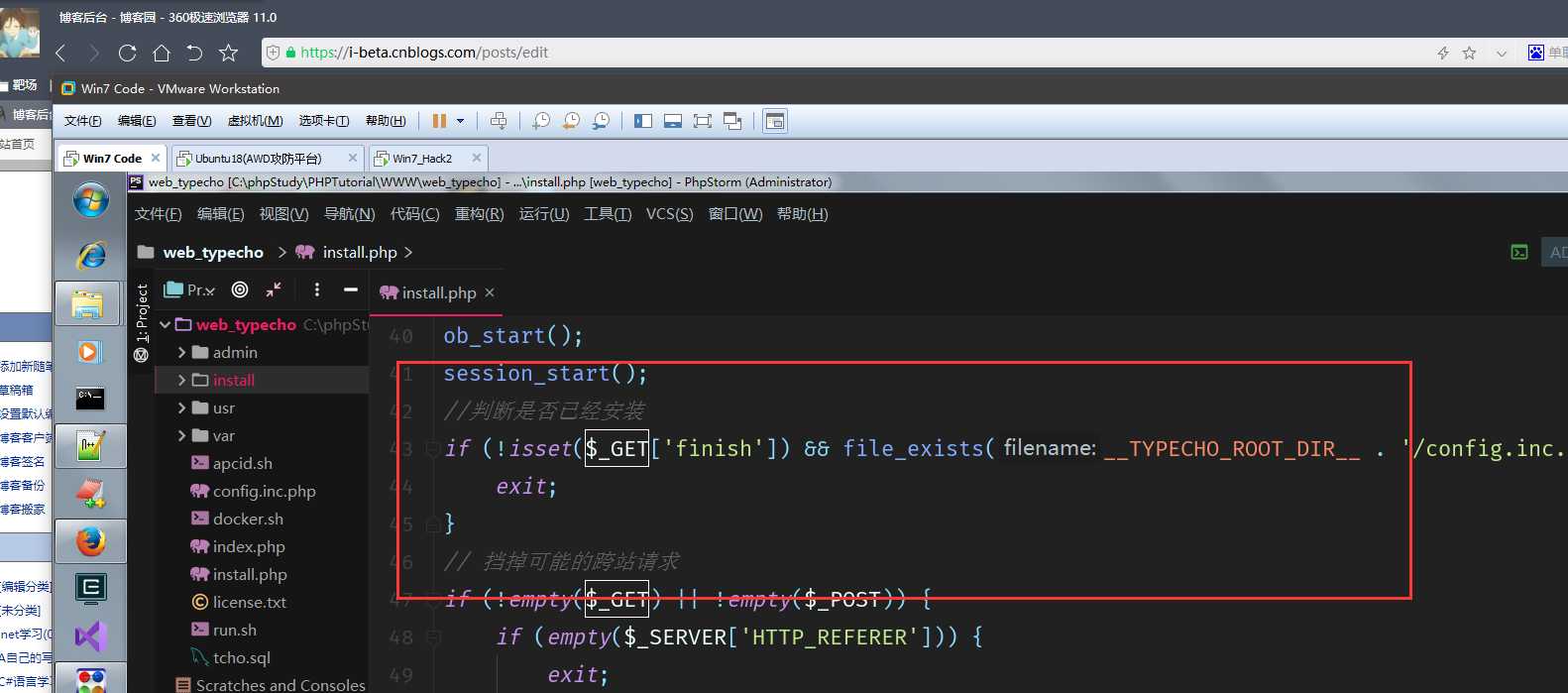Collapse web_typecho root folder
This screenshot has height=693, width=1568.
[165, 324]
